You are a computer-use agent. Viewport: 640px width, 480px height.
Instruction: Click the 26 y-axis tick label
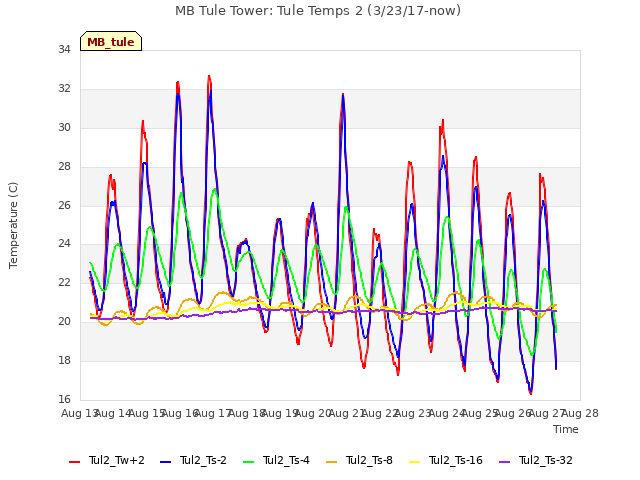point(64,205)
